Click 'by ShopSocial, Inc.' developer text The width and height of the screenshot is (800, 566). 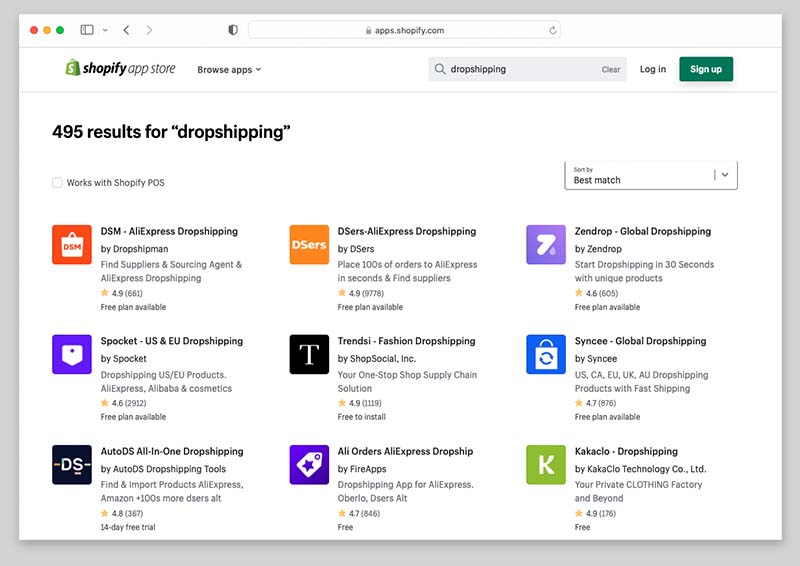click(377, 359)
